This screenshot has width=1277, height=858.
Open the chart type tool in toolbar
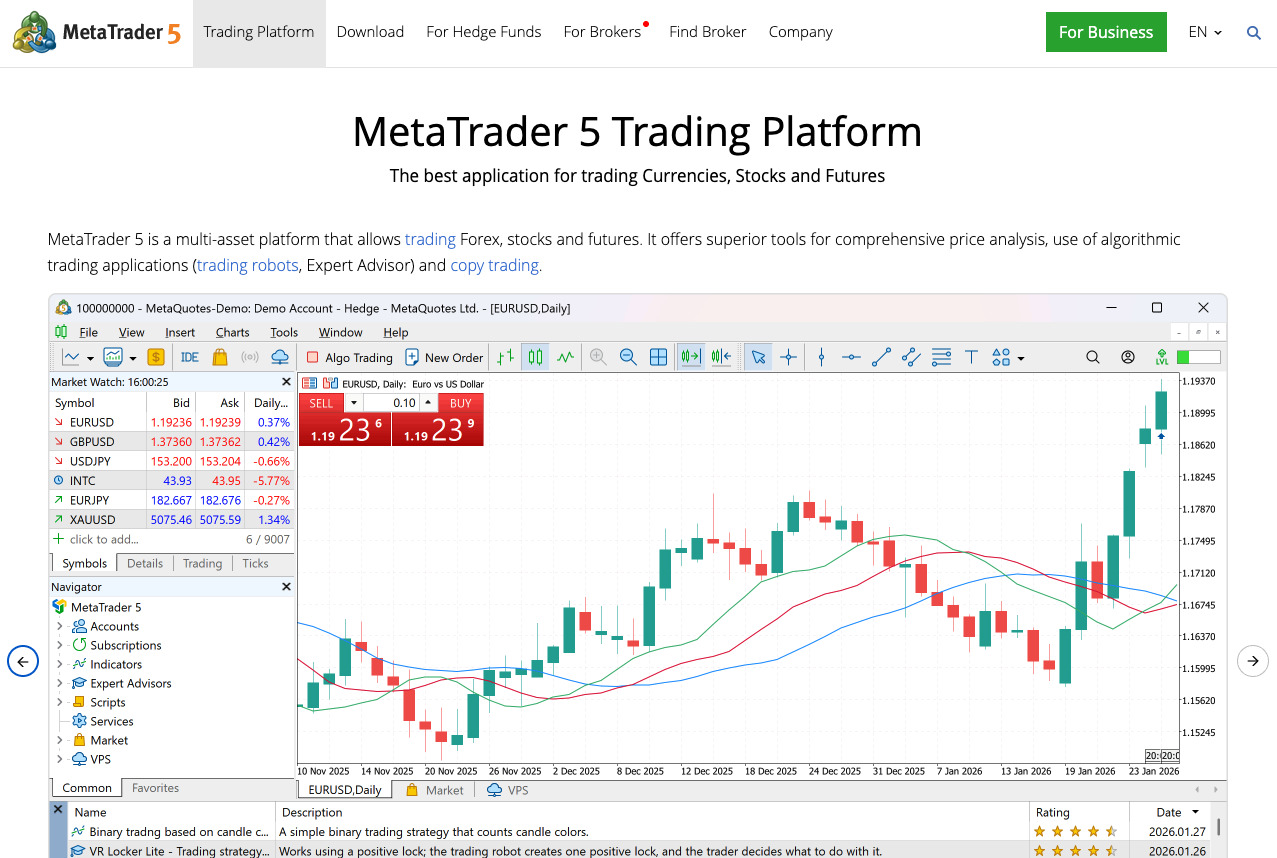click(71, 357)
